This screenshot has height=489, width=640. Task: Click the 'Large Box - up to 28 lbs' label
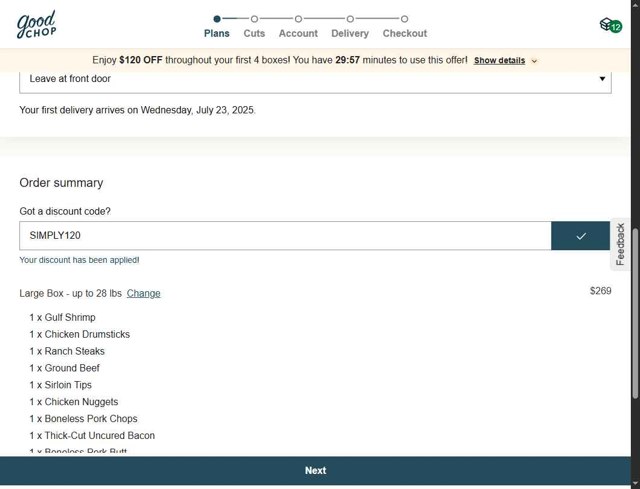(x=71, y=293)
